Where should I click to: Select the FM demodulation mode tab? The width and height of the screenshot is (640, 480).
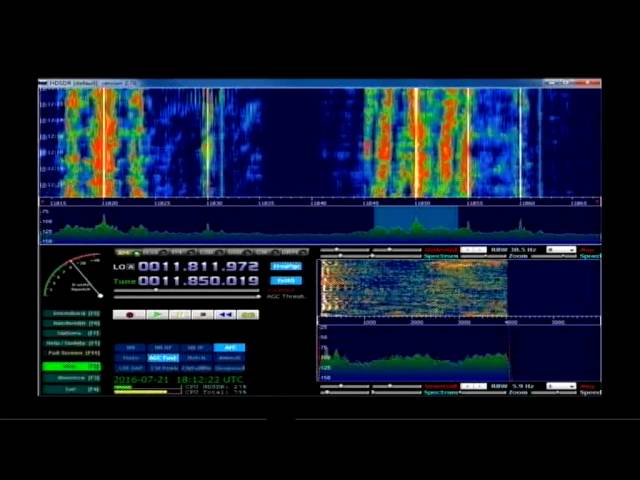(183, 252)
